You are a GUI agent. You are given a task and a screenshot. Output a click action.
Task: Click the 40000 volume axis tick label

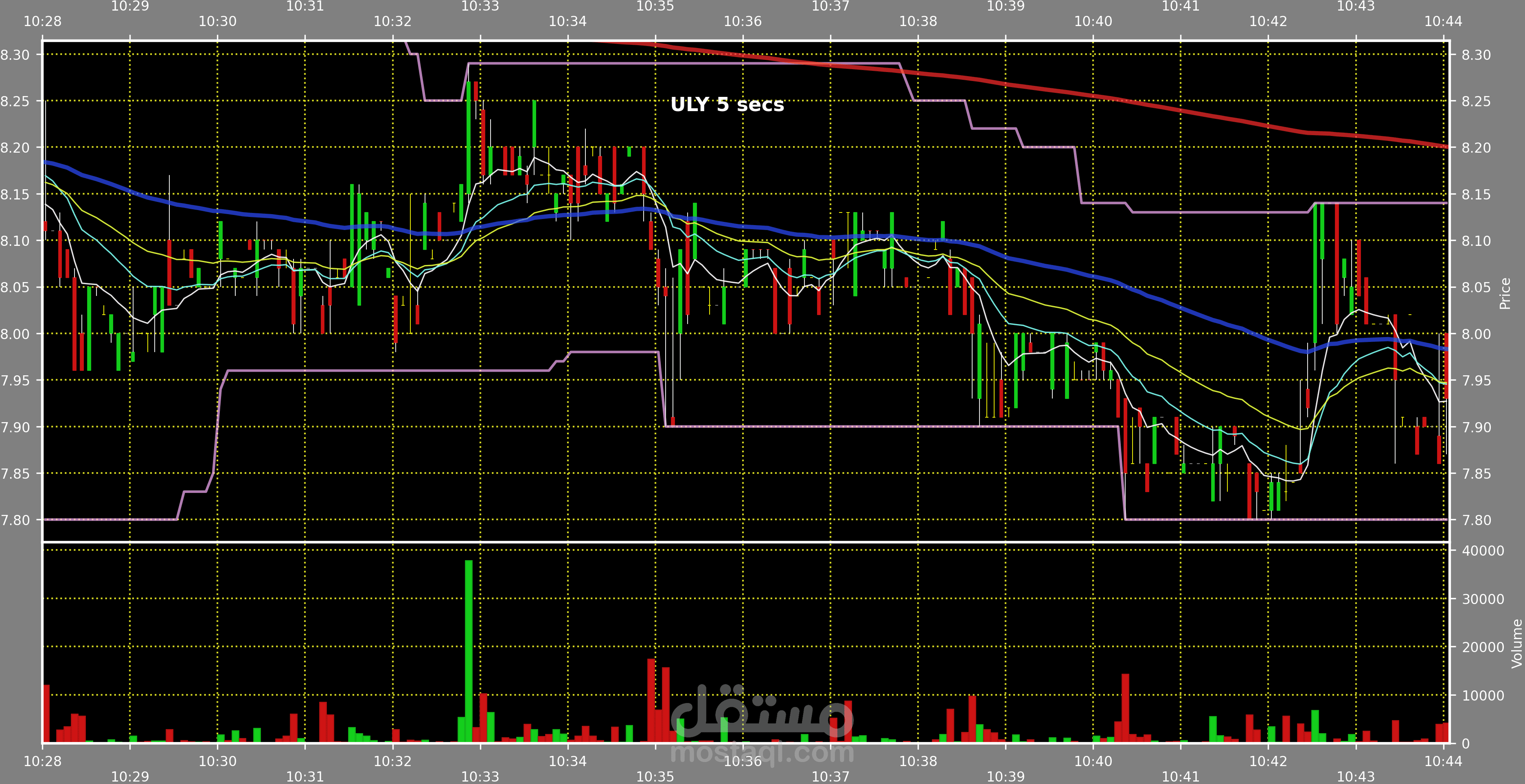tap(1482, 551)
